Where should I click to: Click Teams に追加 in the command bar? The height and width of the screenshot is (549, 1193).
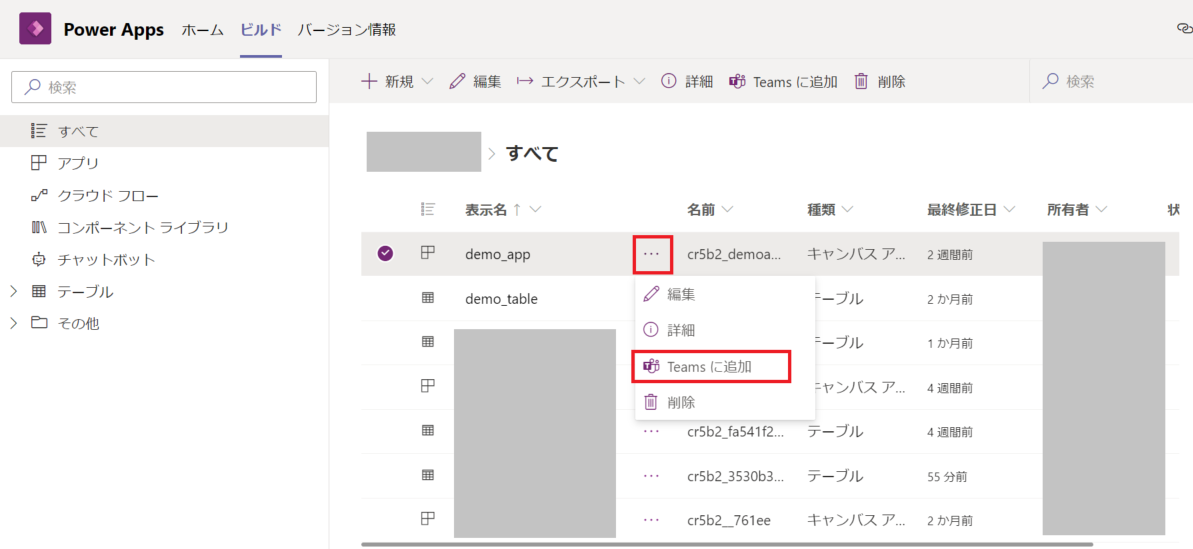point(783,81)
